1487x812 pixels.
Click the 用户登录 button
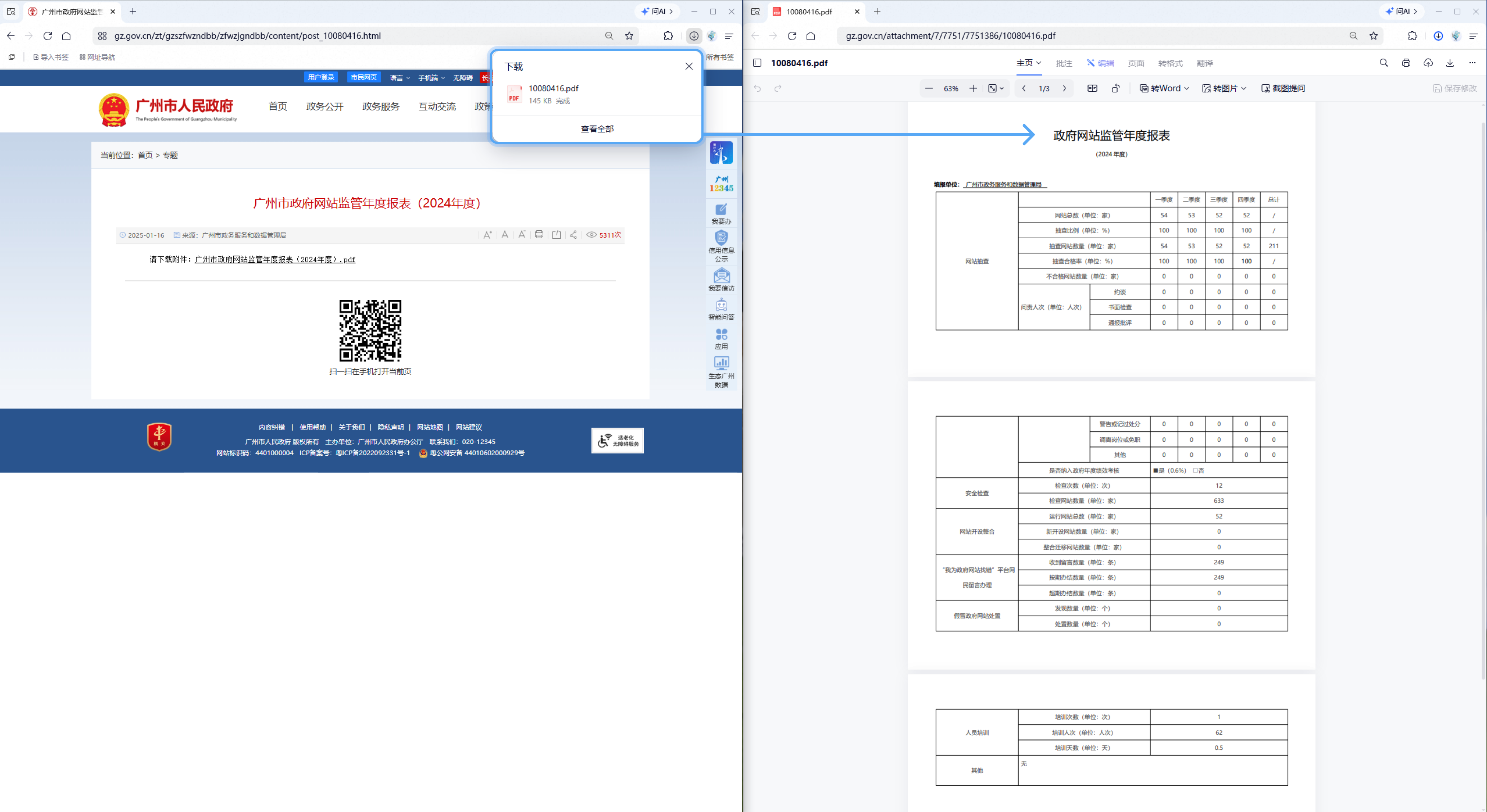(x=321, y=77)
